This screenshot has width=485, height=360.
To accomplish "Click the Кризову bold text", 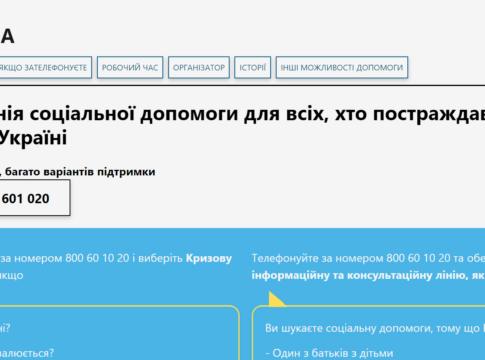I will (x=209, y=258).
